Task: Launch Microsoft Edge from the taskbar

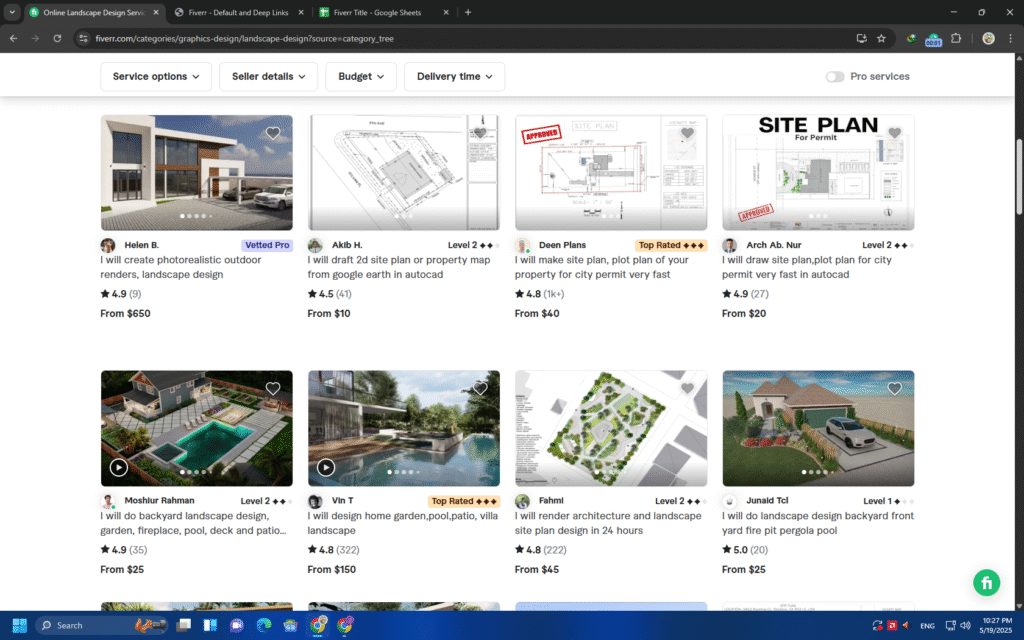Action: click(x=264, y=625)
